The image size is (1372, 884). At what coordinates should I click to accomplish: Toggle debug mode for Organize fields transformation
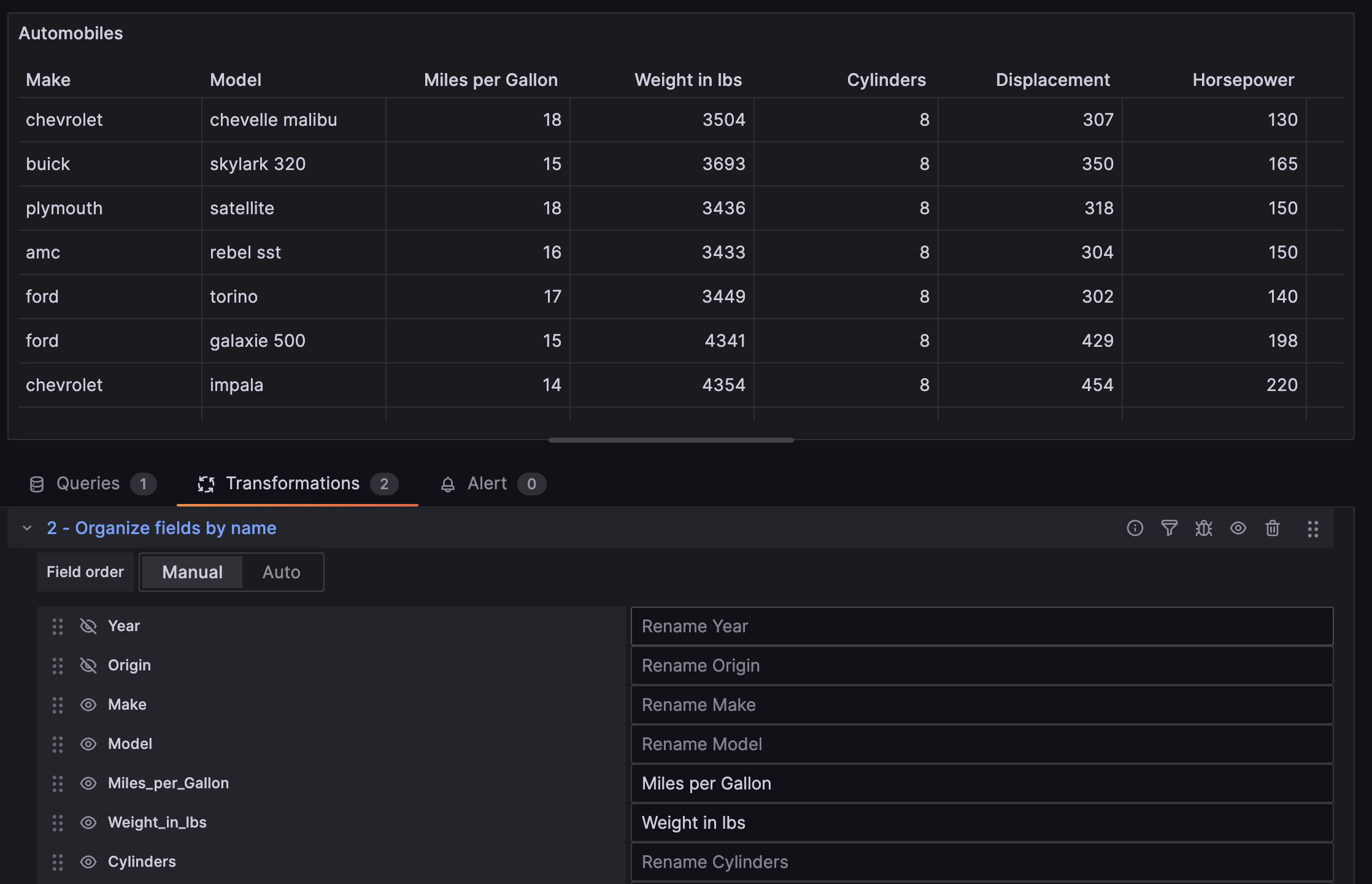pyautogui.click(x=1203, y=529)
